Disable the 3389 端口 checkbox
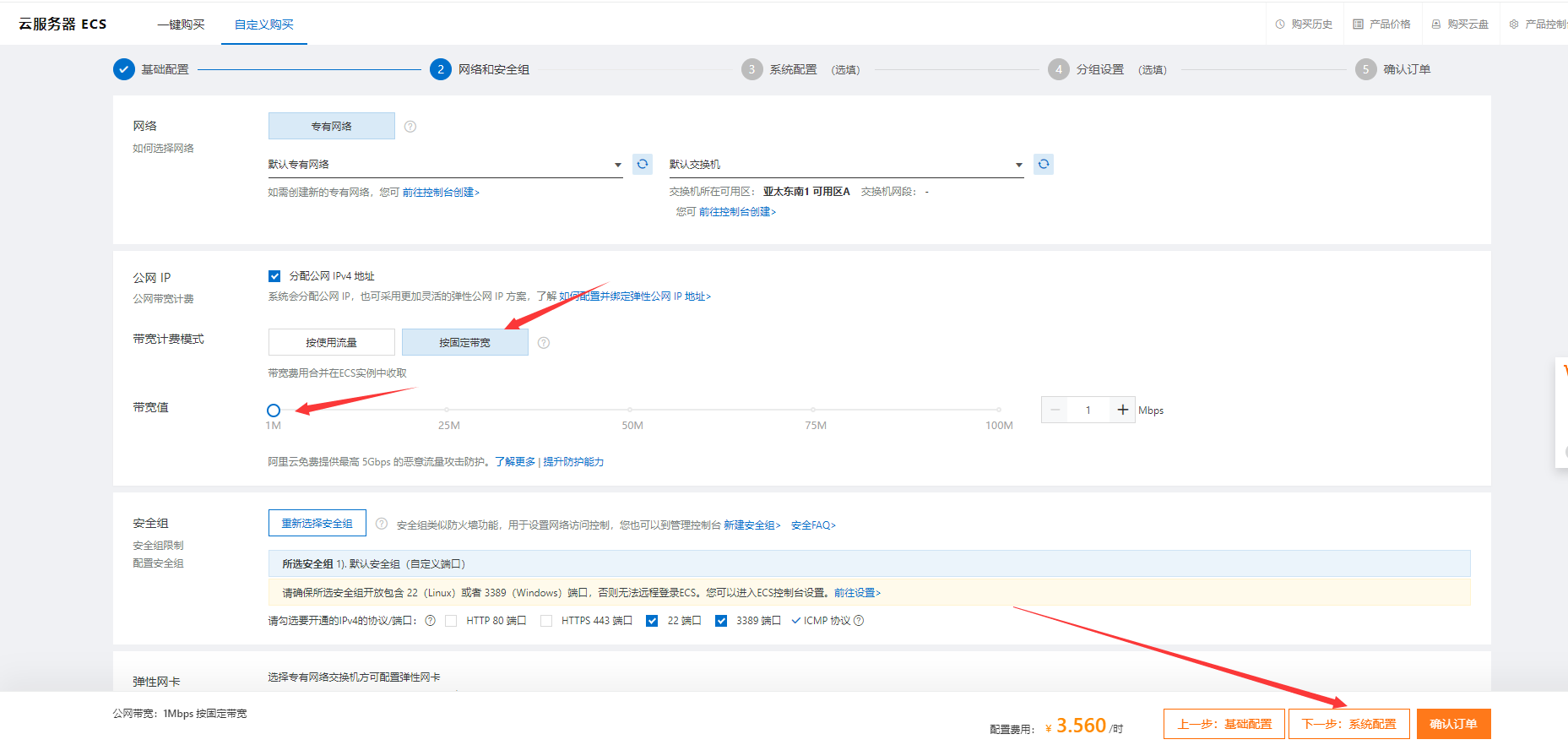This screenshot has height=745, width=1568. (x=721, y=621)
